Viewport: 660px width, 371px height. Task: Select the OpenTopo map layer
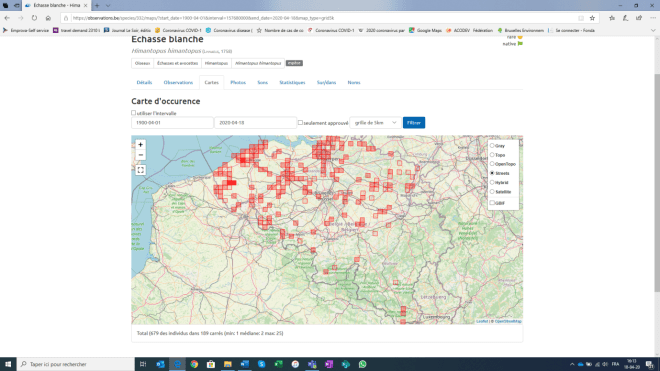coord(492,164)
